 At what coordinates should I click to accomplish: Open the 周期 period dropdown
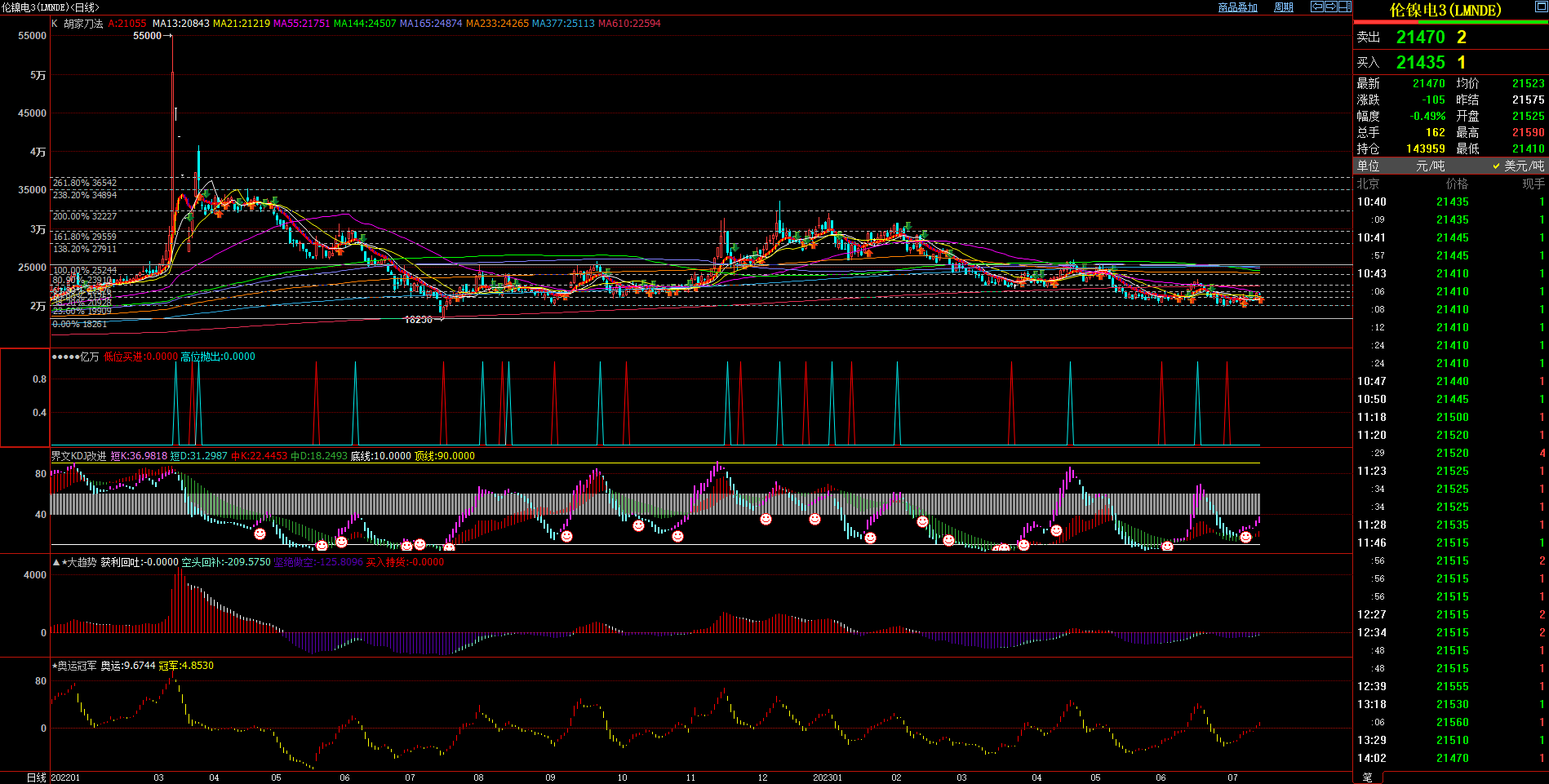pyautogui.click(x=1284, y=7)
